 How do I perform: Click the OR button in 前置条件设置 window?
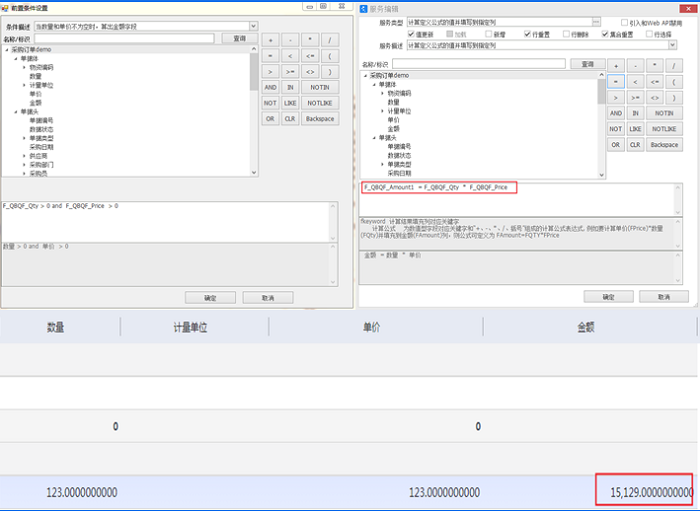click(x=270, y=119)
